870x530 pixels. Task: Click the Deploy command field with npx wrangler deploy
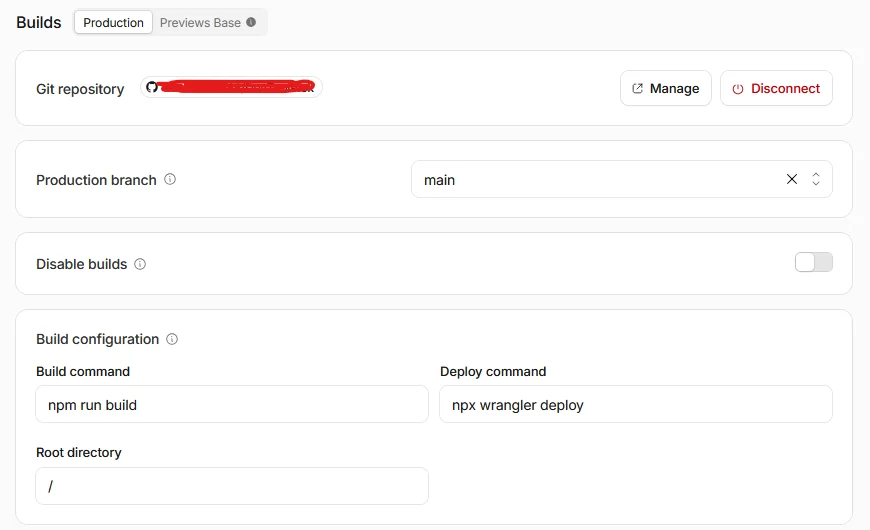(x=636, y=405)
